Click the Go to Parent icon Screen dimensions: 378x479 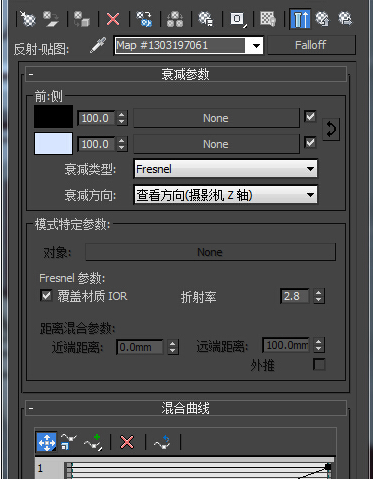[x=322, y=19]
